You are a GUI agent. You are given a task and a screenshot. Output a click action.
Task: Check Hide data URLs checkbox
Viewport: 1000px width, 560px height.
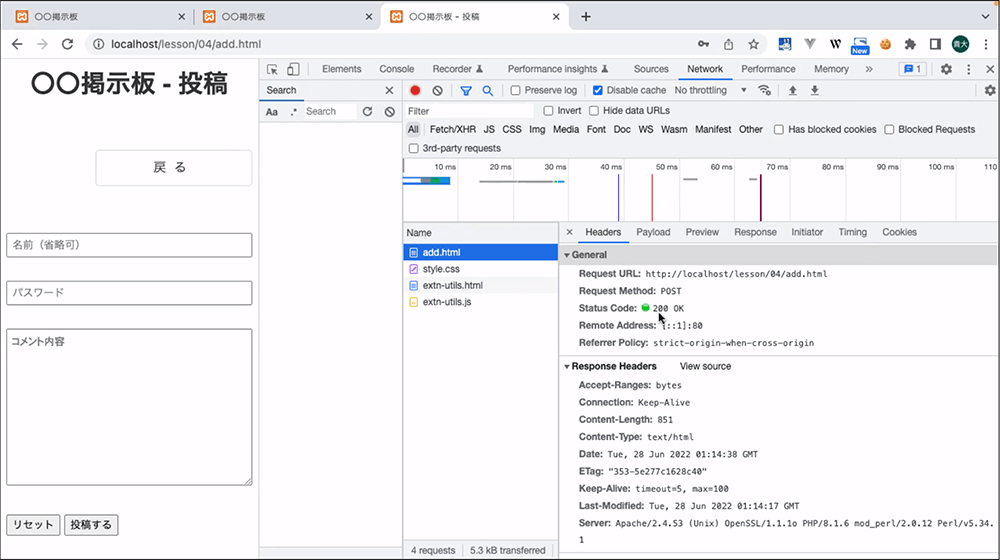(x=594, y=110)
